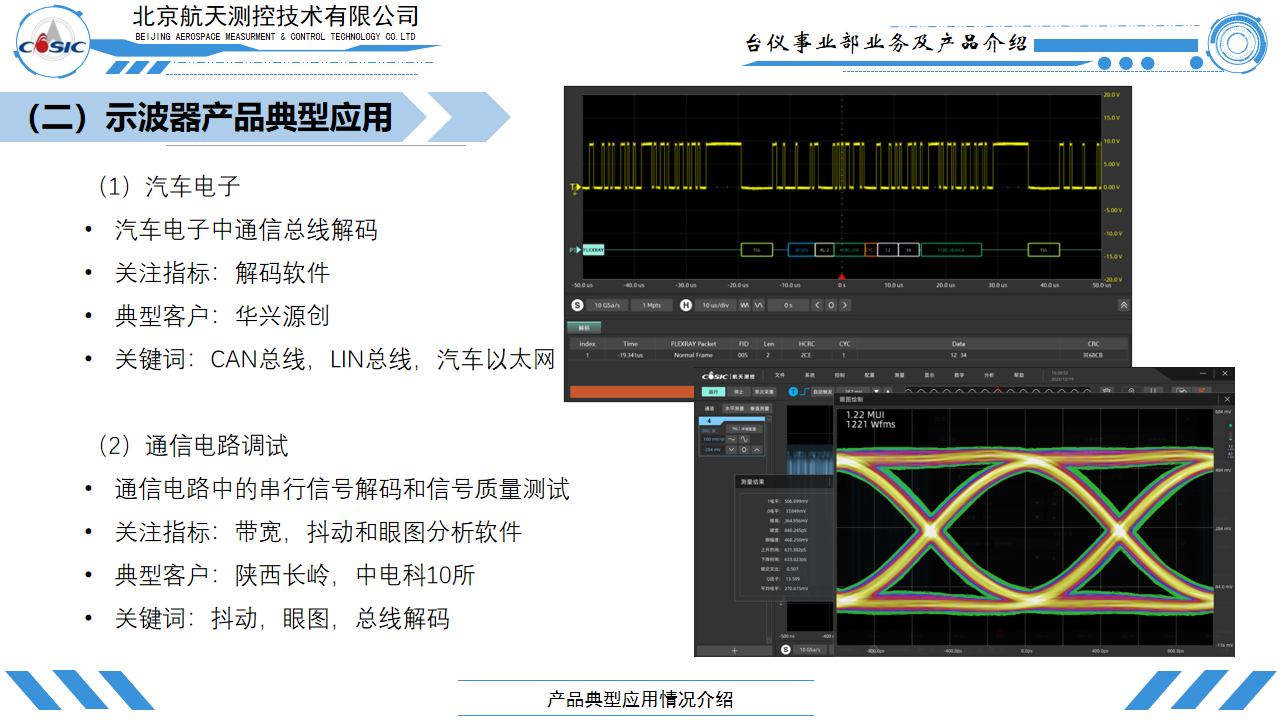The width and height of the screenshot is (1280, 720).
Task: Click the 运行 run button
Action: click(x=713, y=392)
